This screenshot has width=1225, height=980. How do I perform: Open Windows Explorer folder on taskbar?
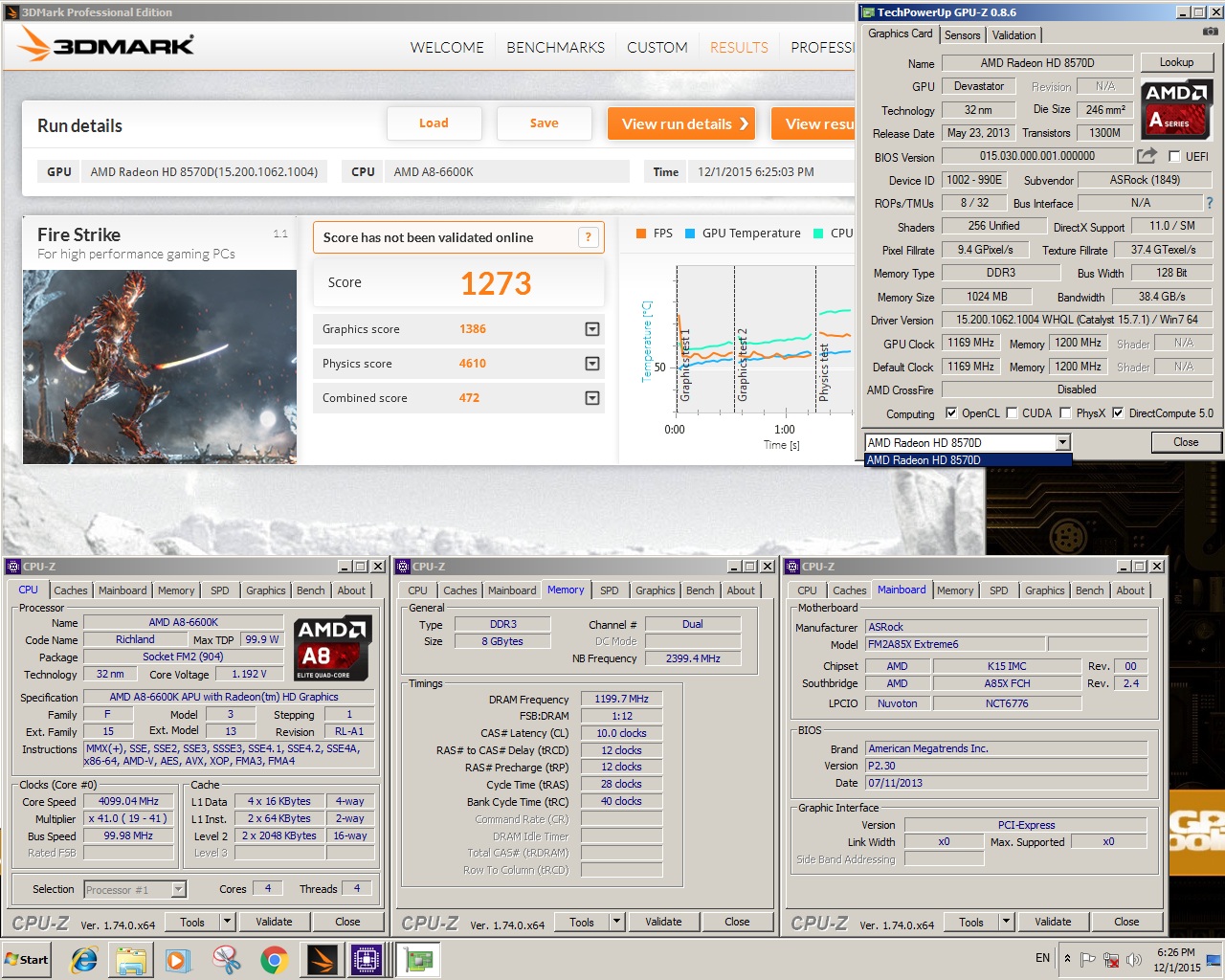tap(131, 960)
